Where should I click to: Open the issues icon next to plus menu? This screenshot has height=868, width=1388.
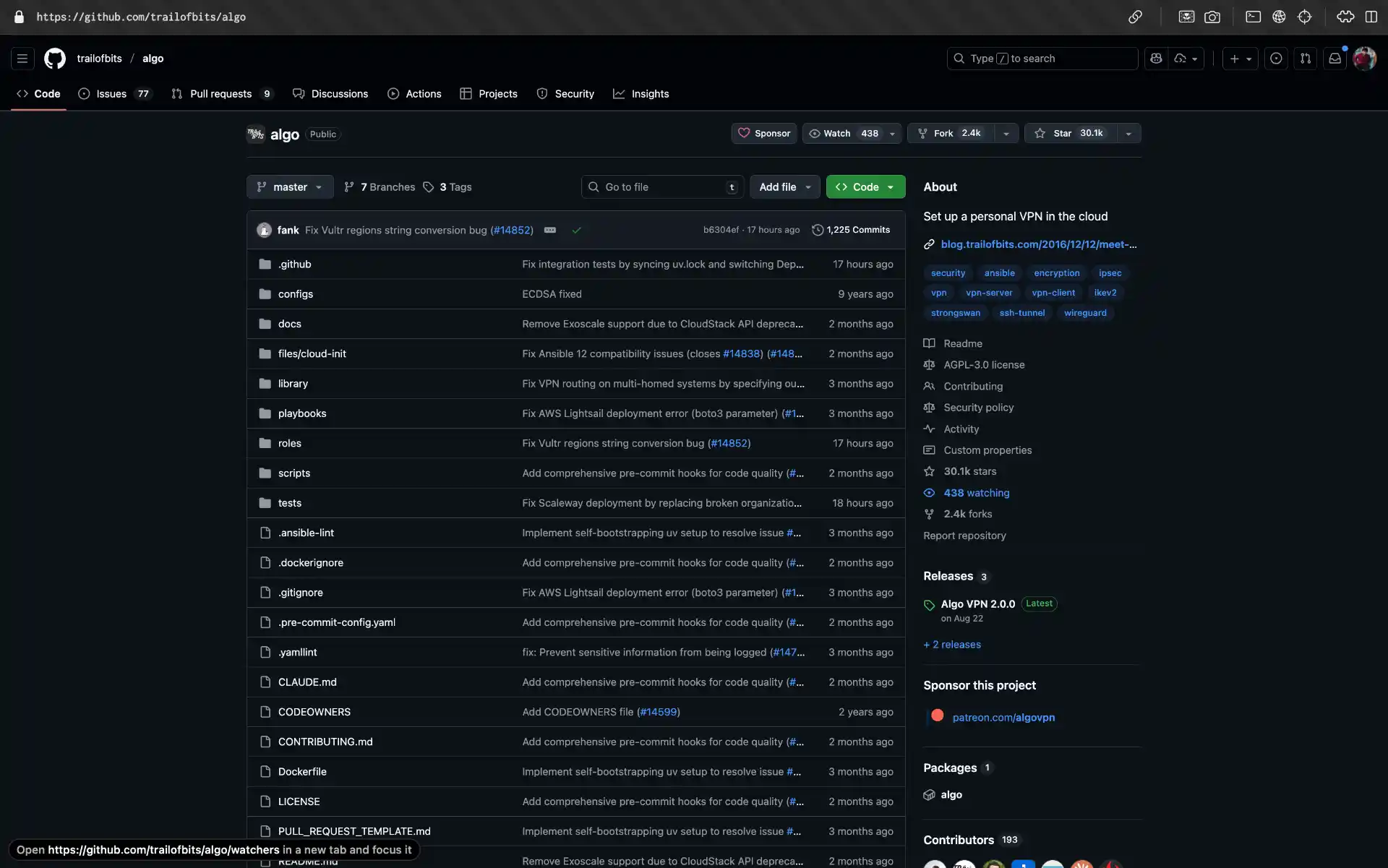(x=1276, y=59)
